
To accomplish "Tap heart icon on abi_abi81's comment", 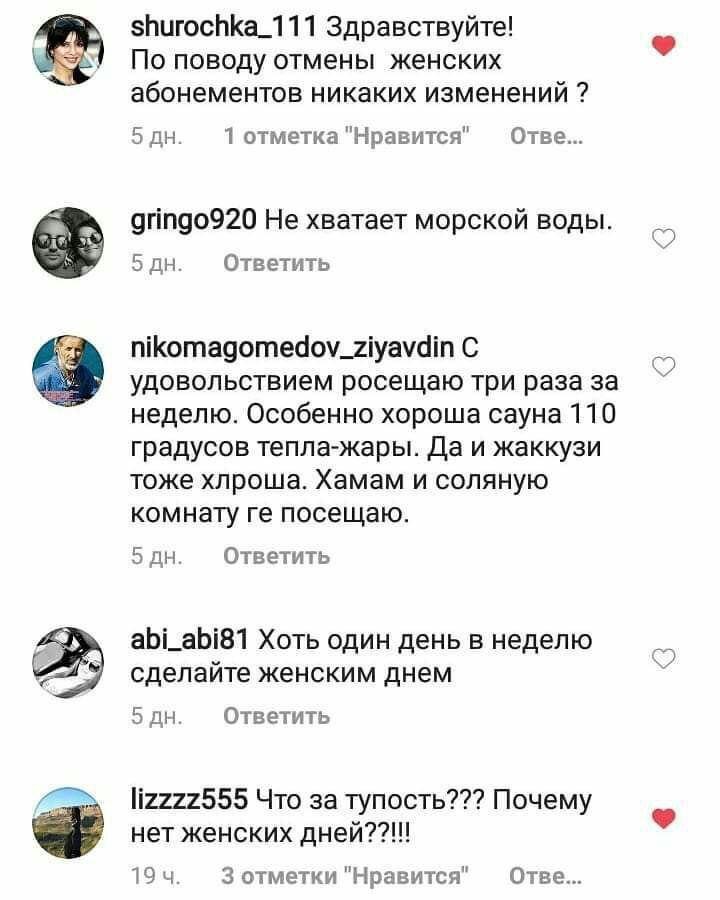I will 664,658.
